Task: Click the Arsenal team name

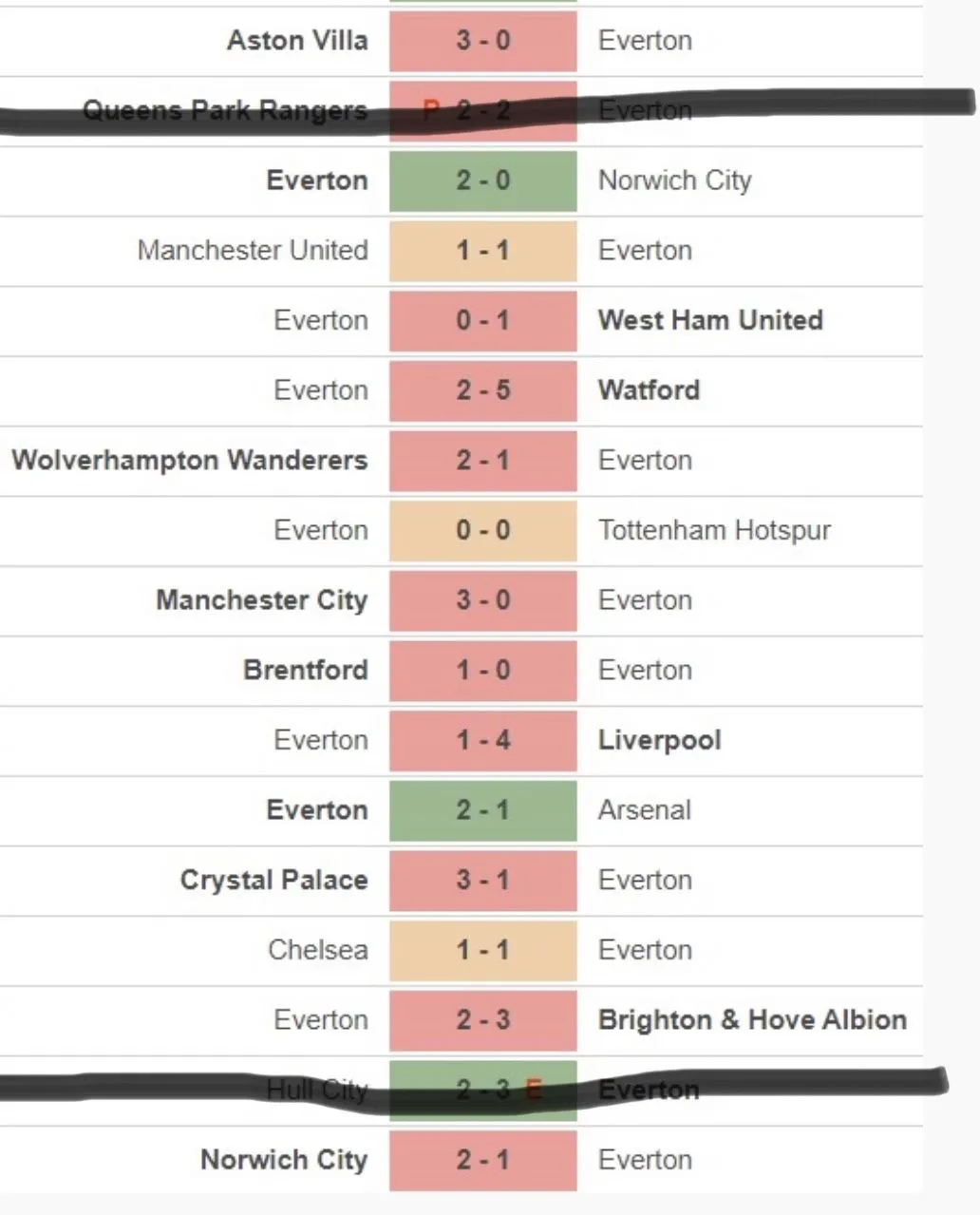Action: tap(644, 810)
